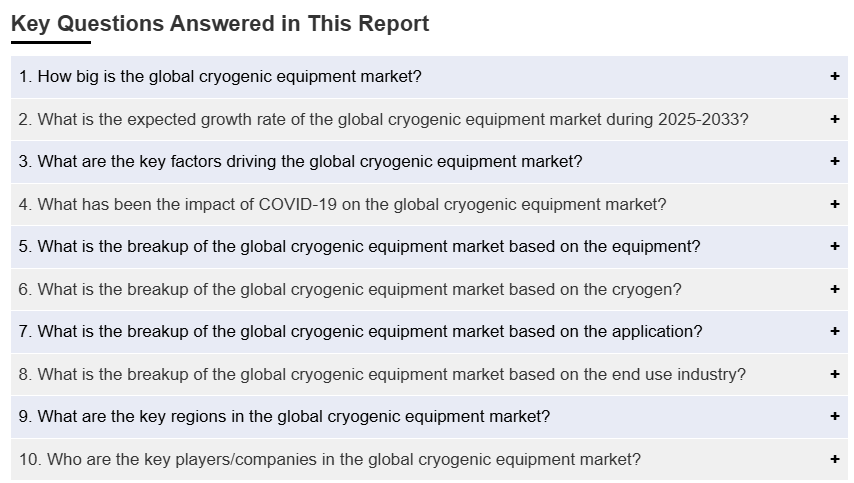Image resolution: width=854 pixels, height=483 pixels.
Task: Open question 5 about breakup by equipment
Action: [x=359, y=247]
